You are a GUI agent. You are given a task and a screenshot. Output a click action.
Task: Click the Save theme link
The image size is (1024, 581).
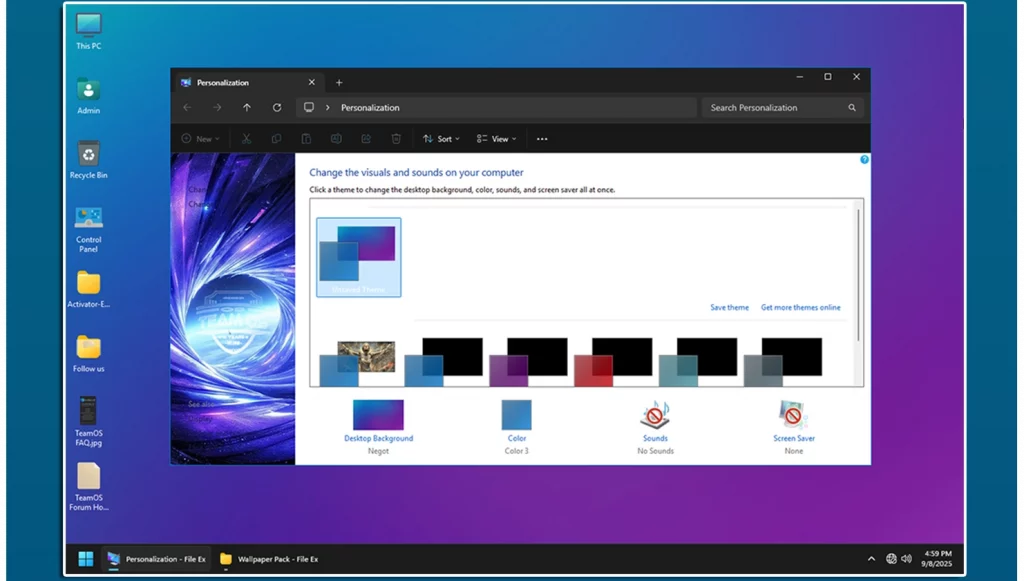[729, 308]
